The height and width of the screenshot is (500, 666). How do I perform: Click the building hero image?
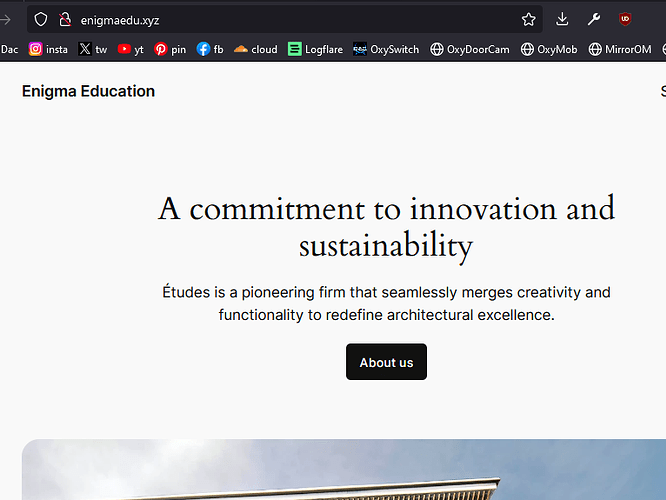pyautogui.click(x=344, y=469)
